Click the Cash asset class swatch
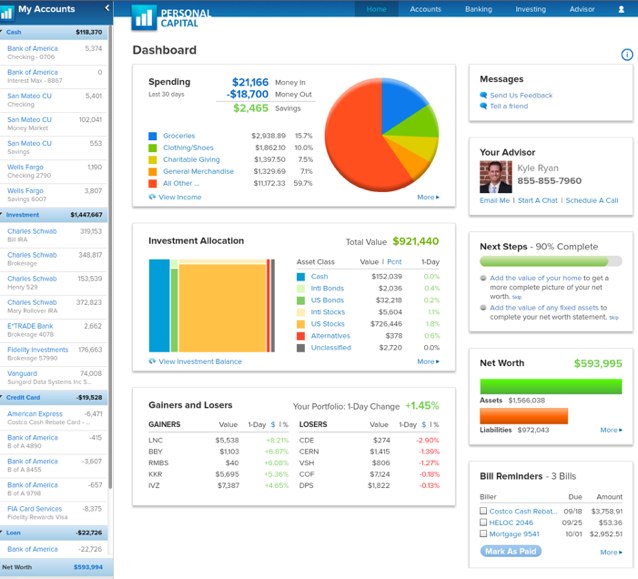The image size is (638, 579). click(301, 277)
